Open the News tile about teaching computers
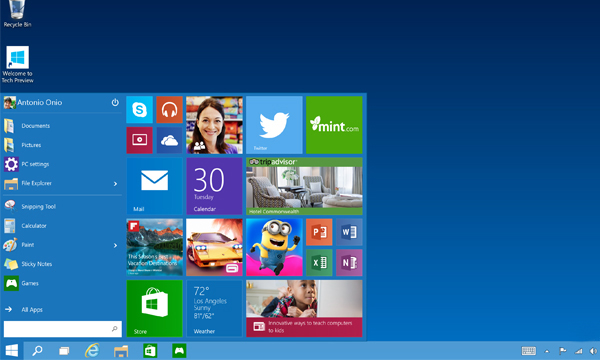 click(x=304, y=309)
